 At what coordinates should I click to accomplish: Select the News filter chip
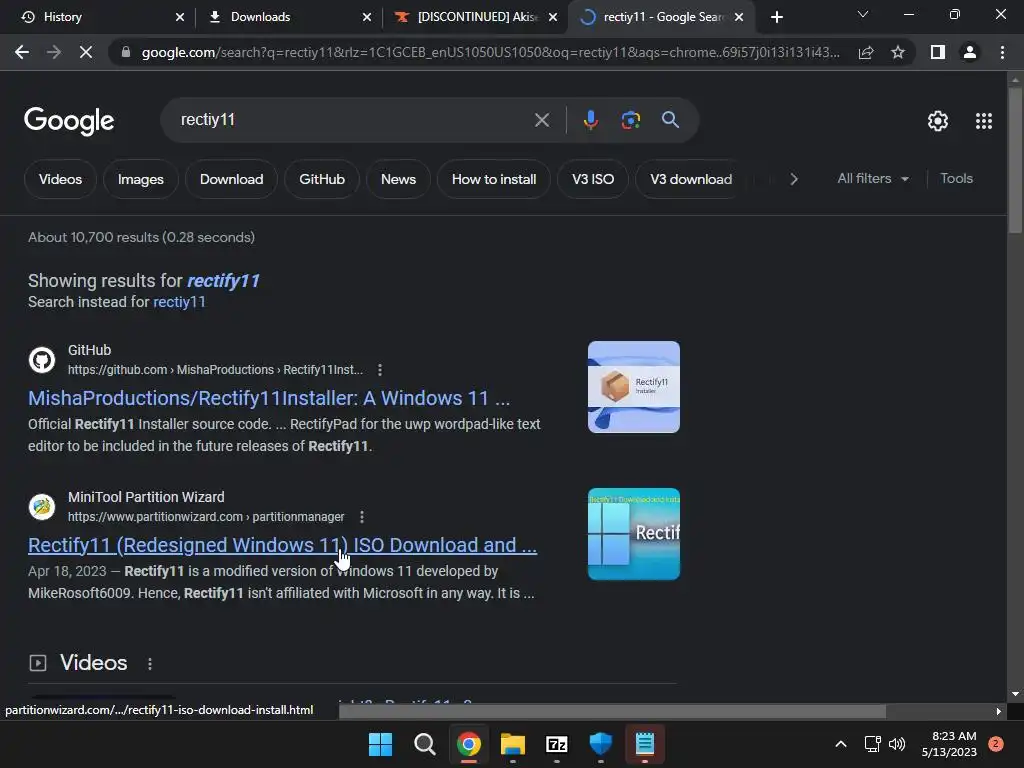[x=398, y=179]
